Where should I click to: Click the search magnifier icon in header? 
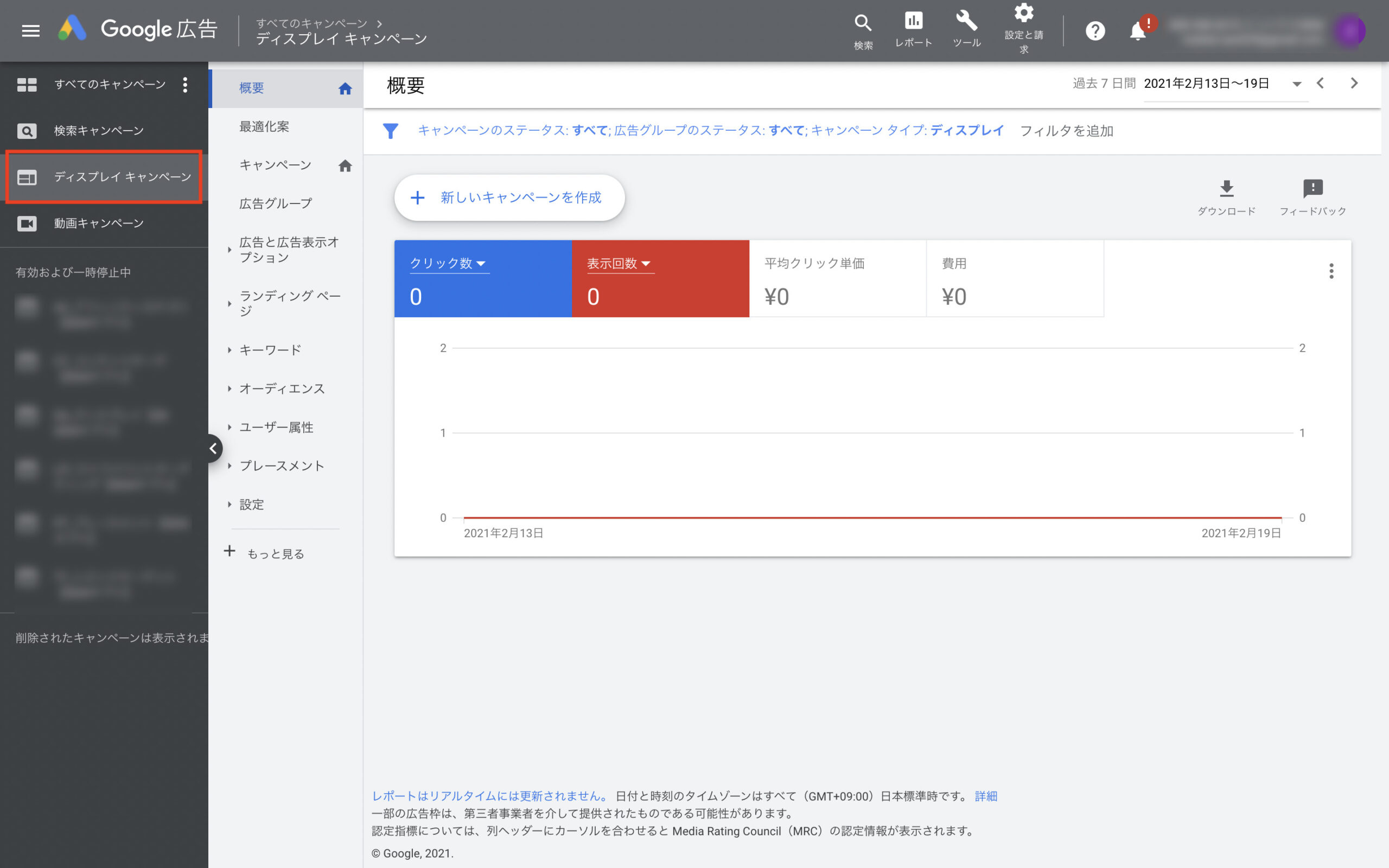click(863, 23)
